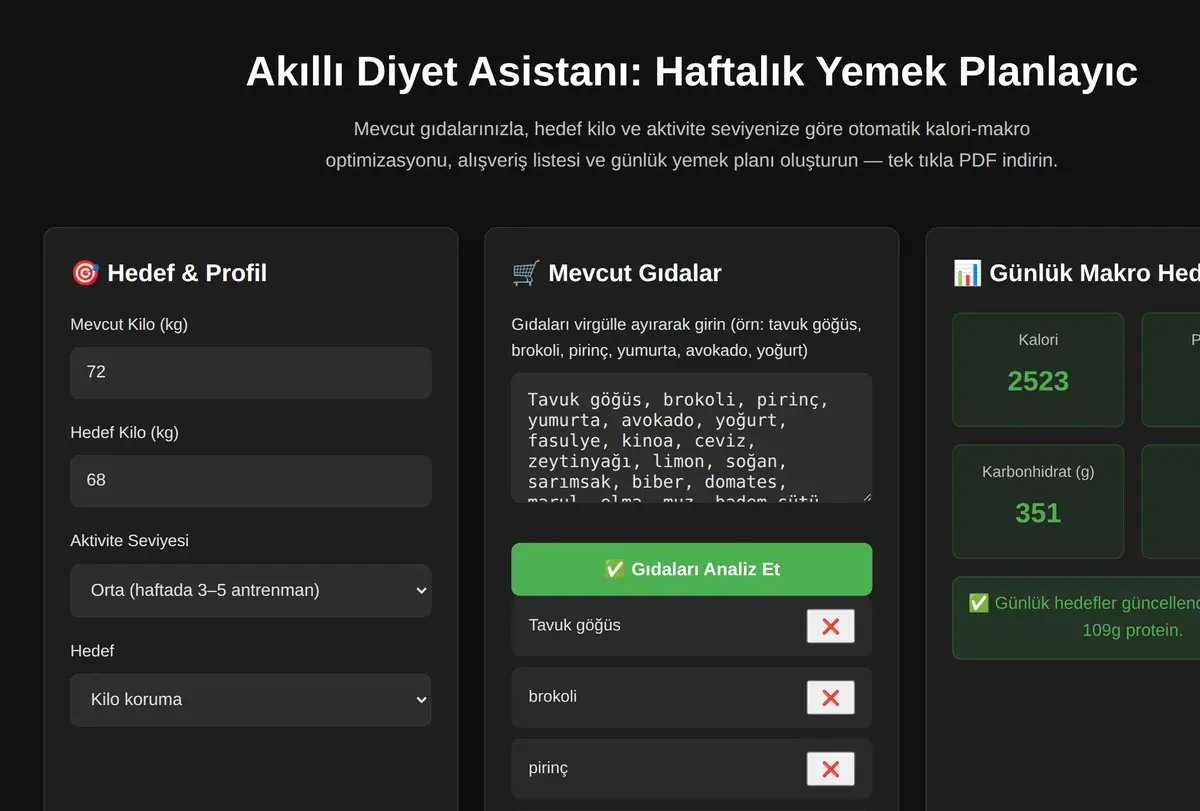Viewport: 1200px width, 811px height.
Task: Remove brokoli from the food list
Action: pos(830,698)
